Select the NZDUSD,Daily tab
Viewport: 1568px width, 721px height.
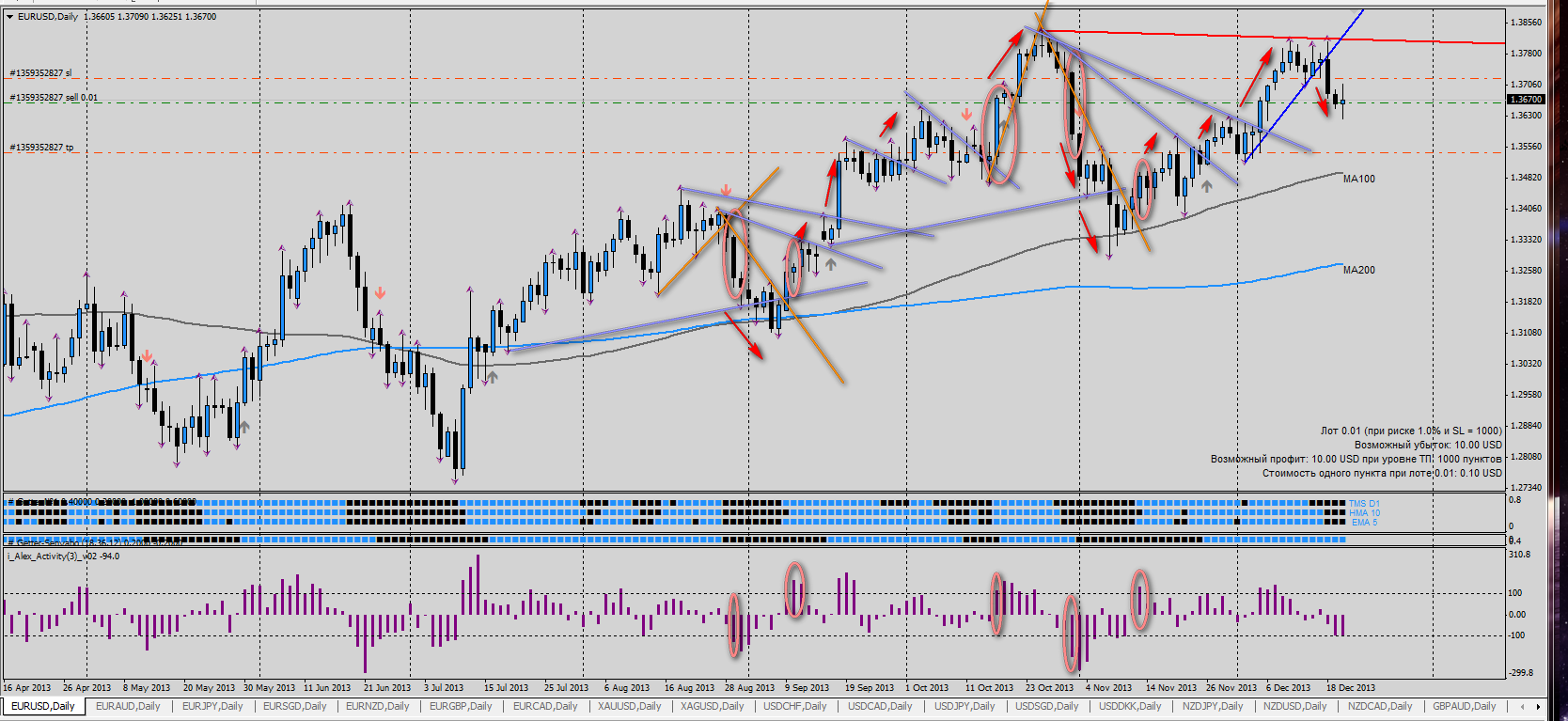1294,706
